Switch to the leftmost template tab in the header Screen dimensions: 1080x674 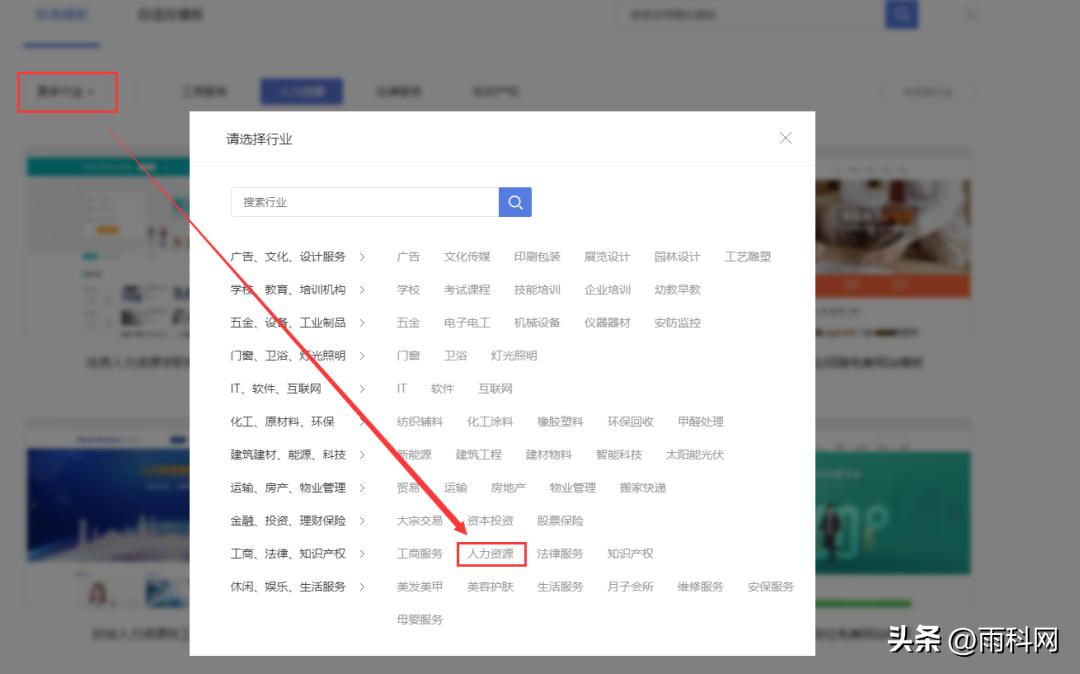(62, 14)
